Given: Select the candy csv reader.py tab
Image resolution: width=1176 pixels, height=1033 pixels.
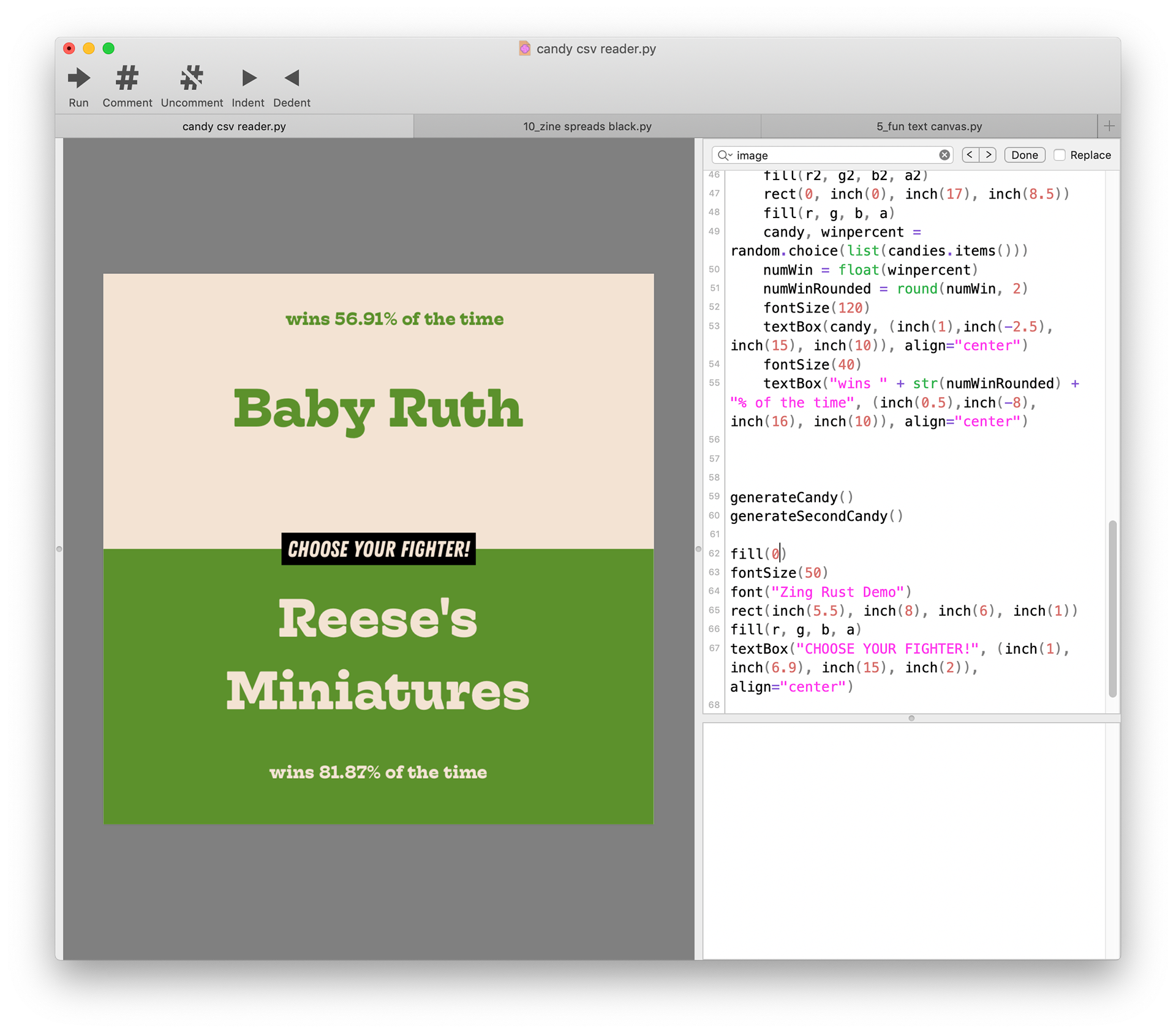Looking at the screenshot, I should pos(234,126).
